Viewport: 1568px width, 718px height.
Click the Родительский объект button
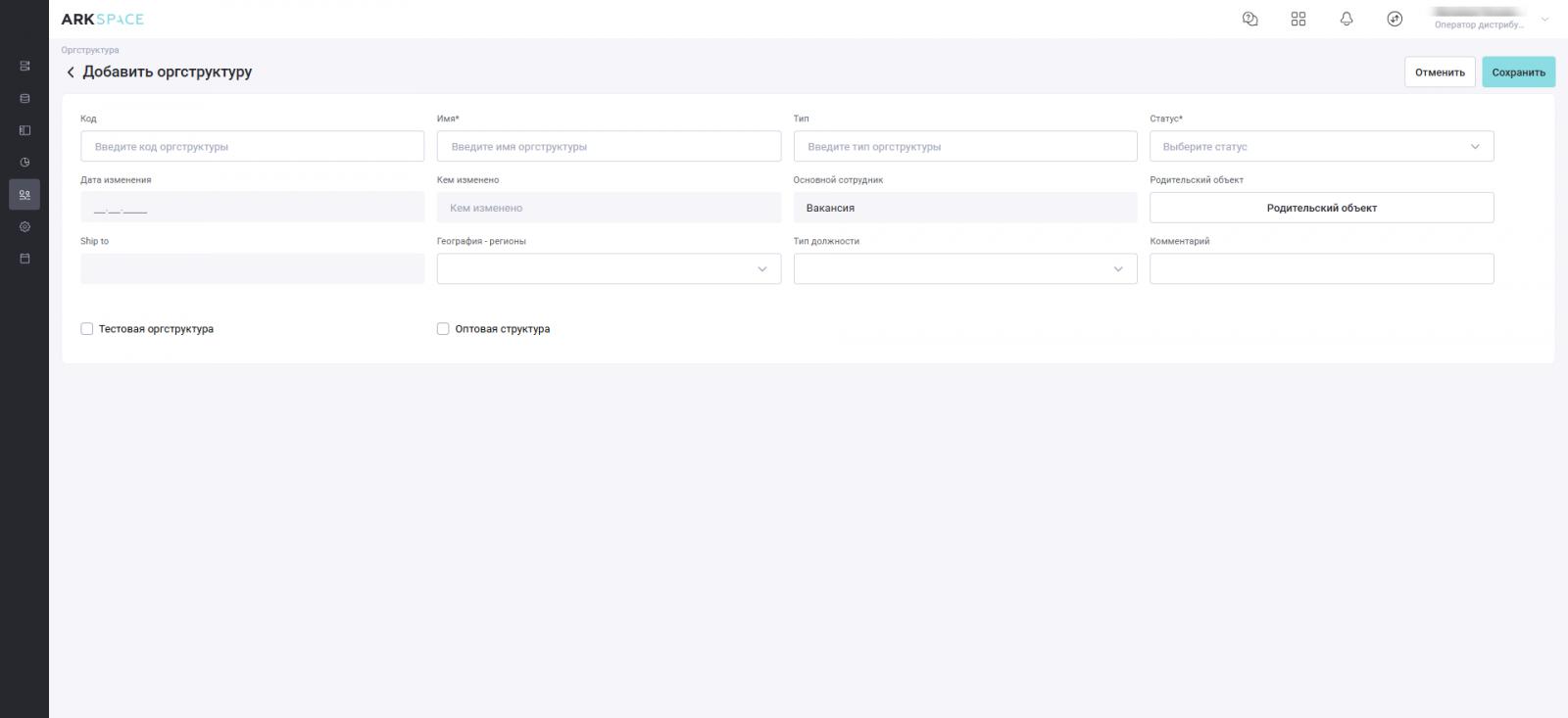(x=1321, y=208)
